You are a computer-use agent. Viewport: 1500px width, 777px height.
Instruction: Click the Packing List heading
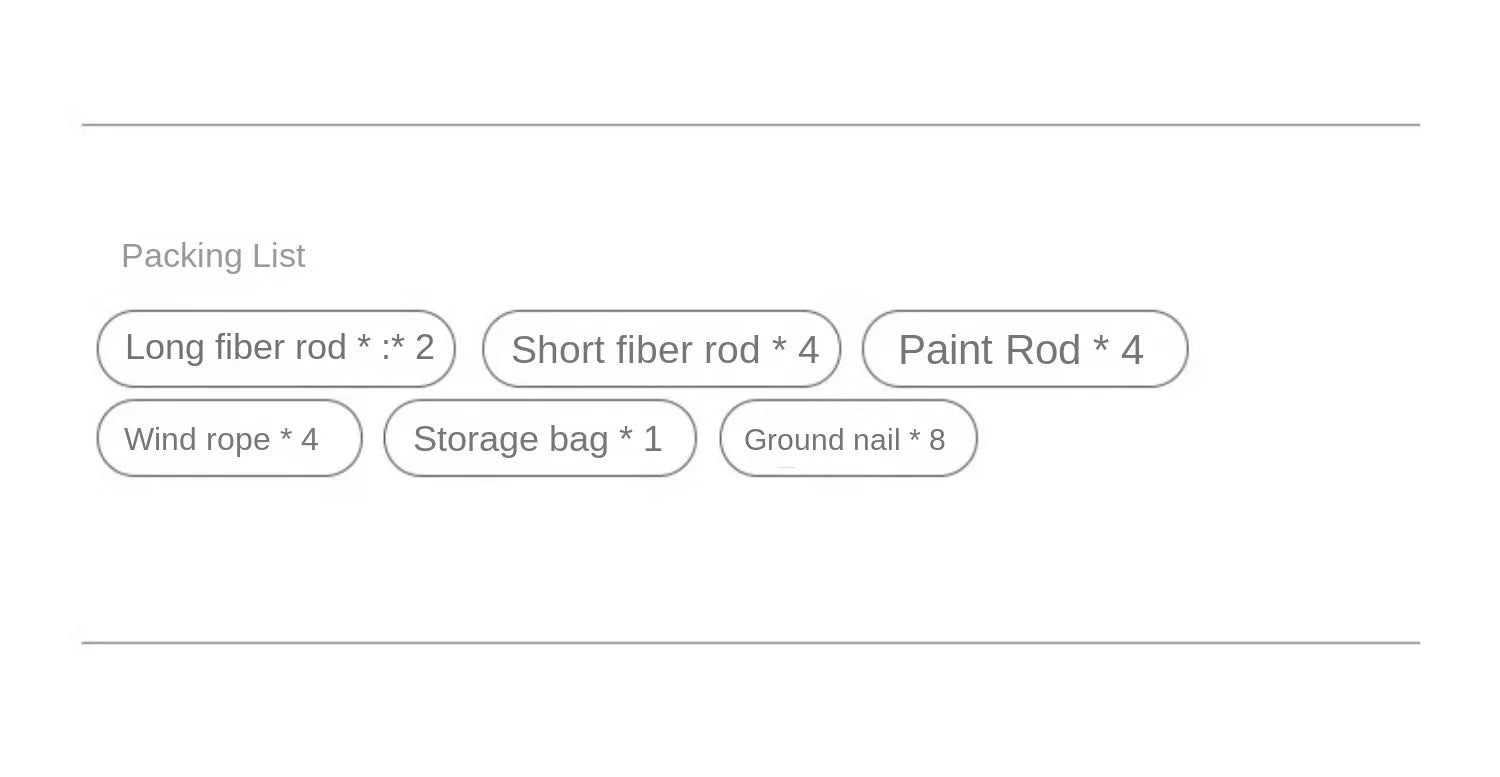pos(213,256)
